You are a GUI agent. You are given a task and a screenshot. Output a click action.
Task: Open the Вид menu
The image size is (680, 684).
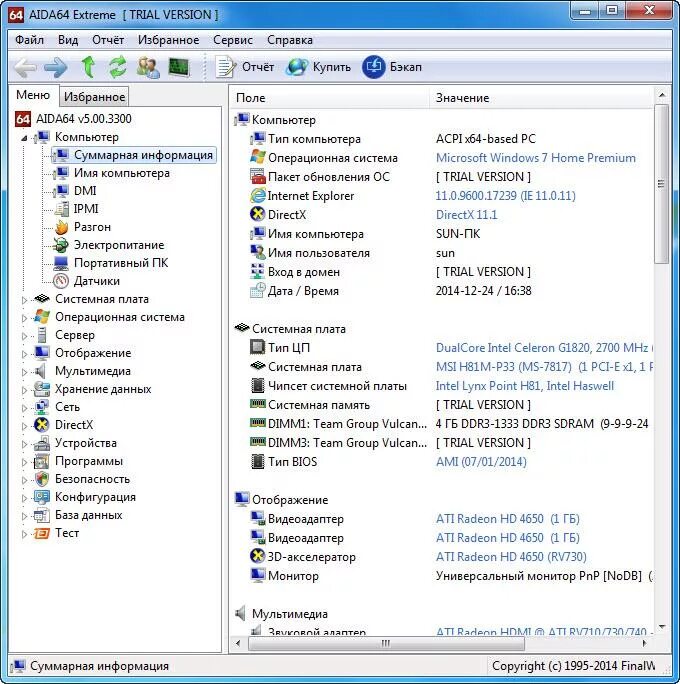(x=68, y=40)
